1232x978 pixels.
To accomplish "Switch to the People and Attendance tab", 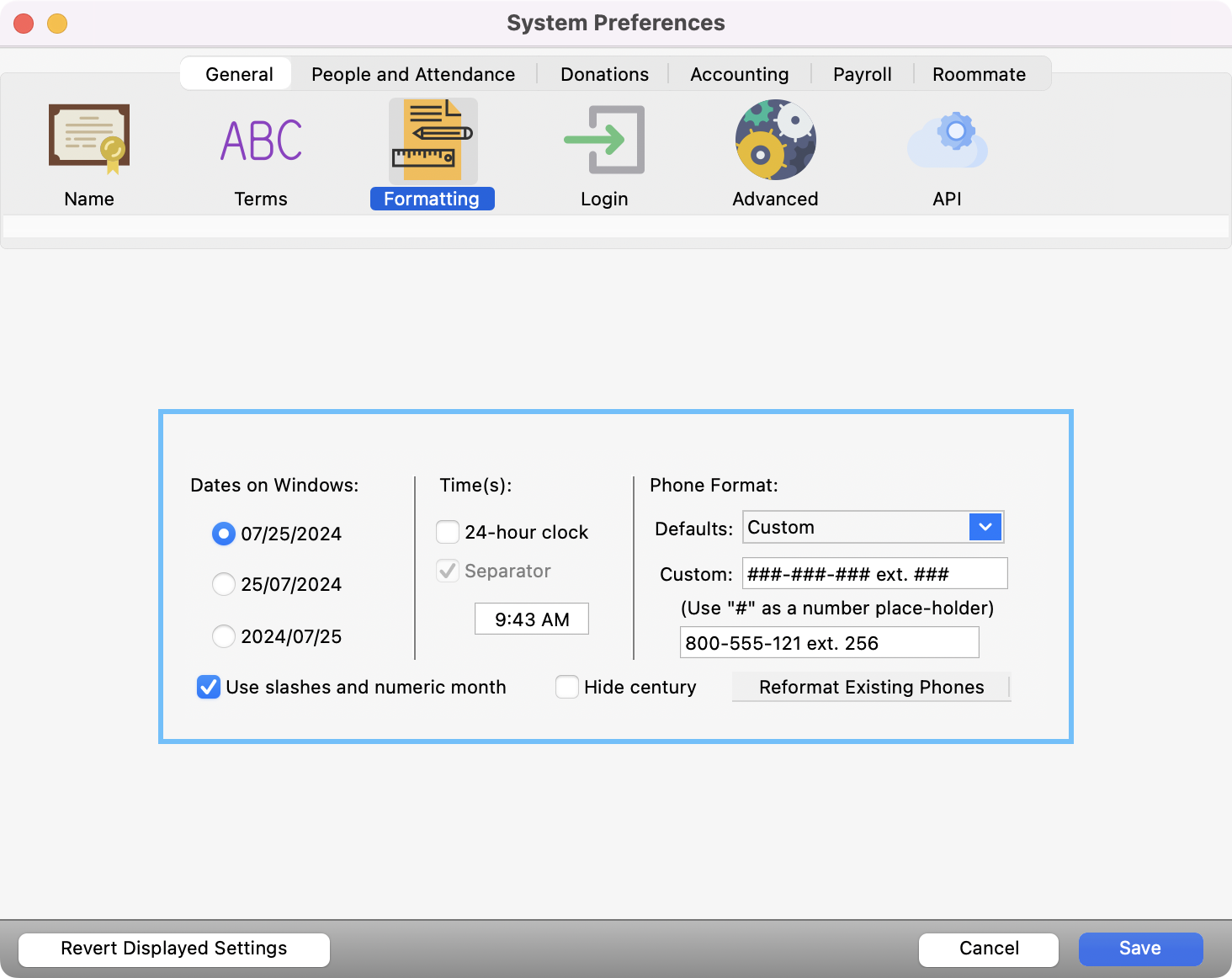I will coord(413,74).
